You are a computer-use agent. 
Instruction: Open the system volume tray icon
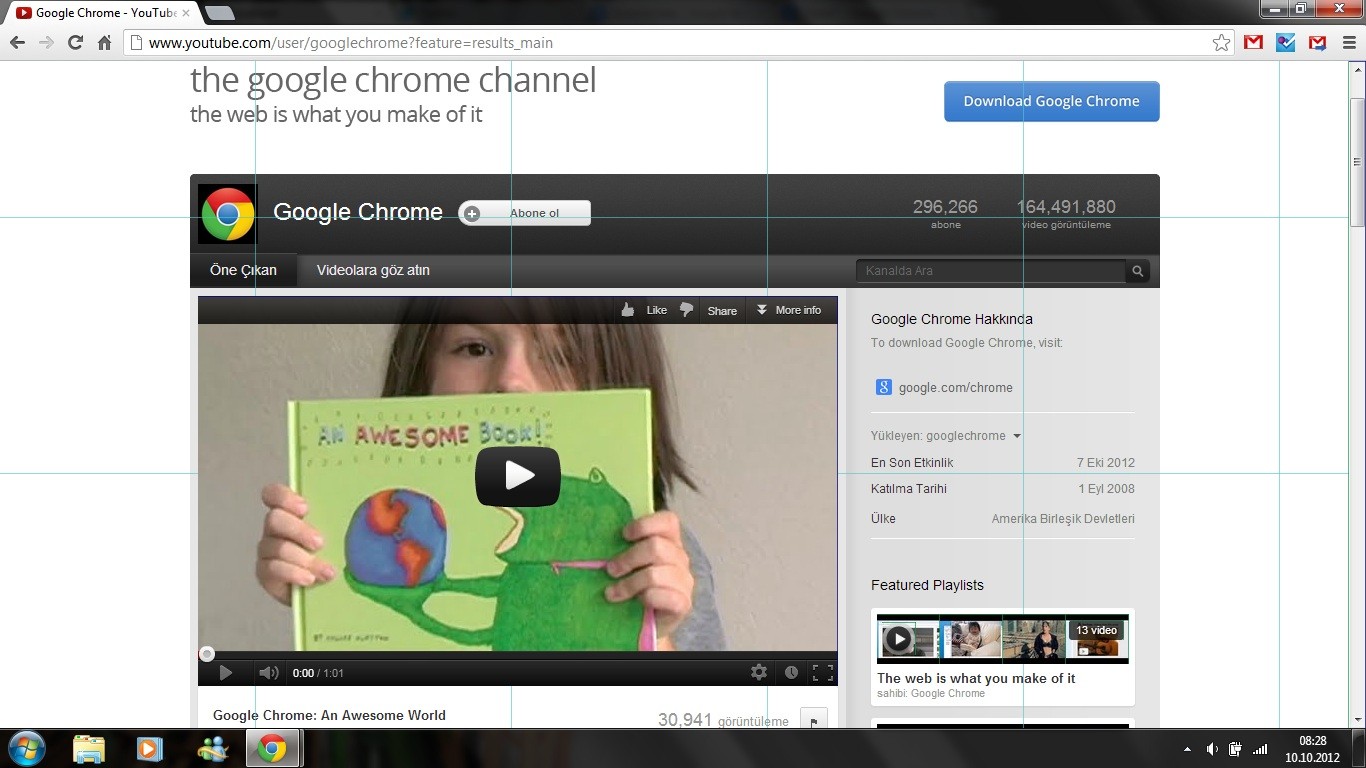coord(1212,749)
